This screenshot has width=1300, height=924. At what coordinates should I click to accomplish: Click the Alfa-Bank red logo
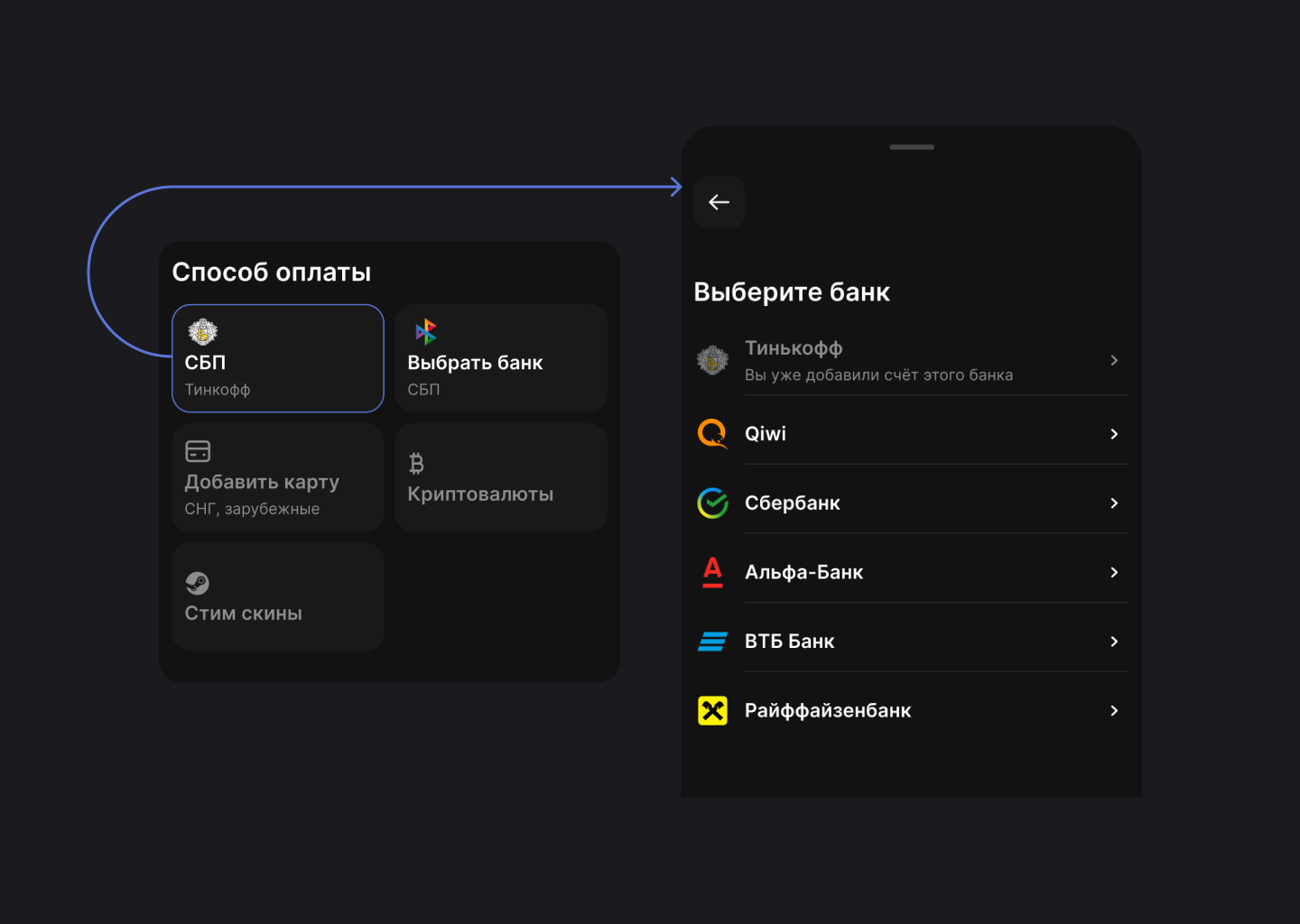(712, 572)
